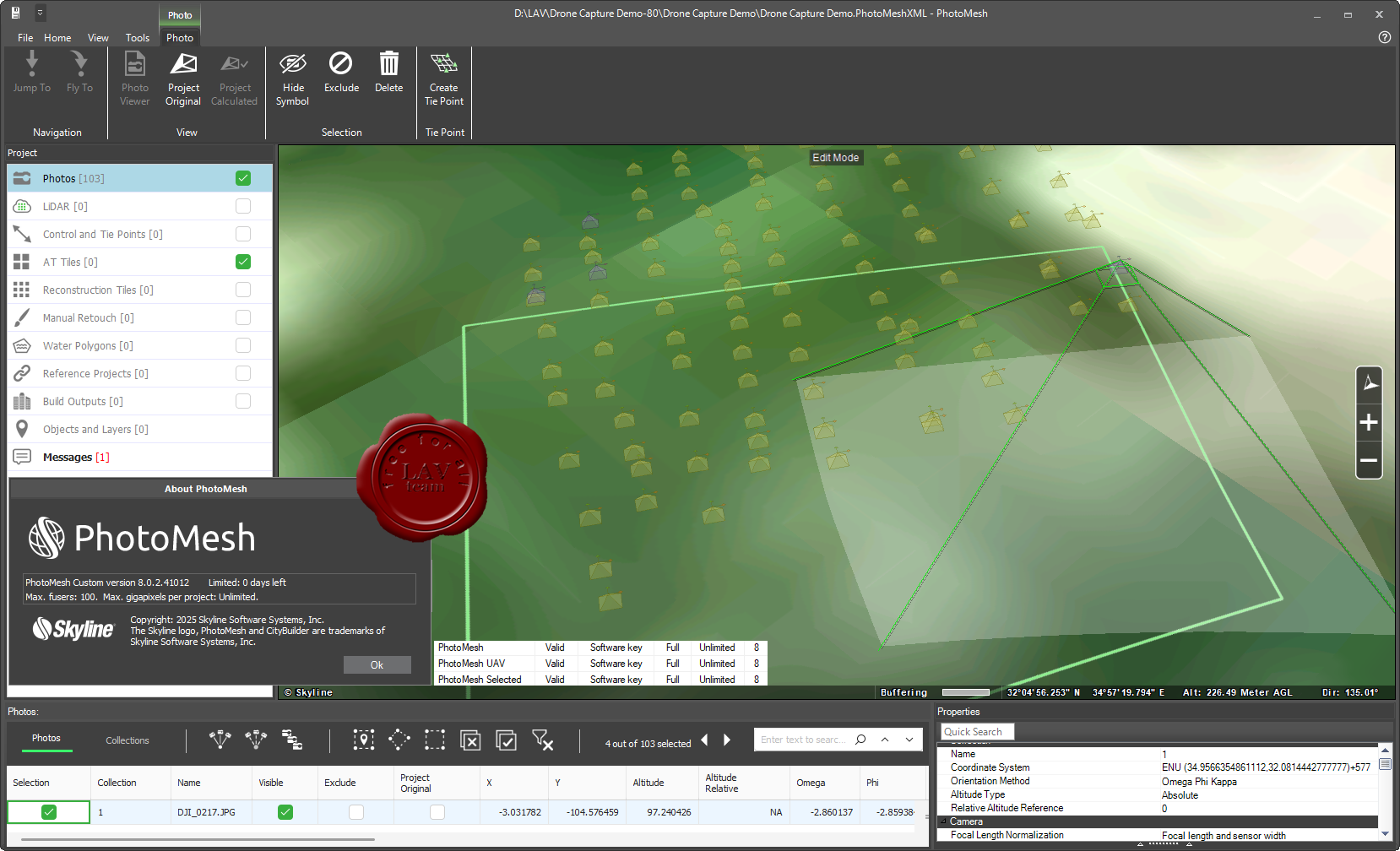Go to previous selected photo arrow
This screenshot has width=1400, height=851.
705,740
